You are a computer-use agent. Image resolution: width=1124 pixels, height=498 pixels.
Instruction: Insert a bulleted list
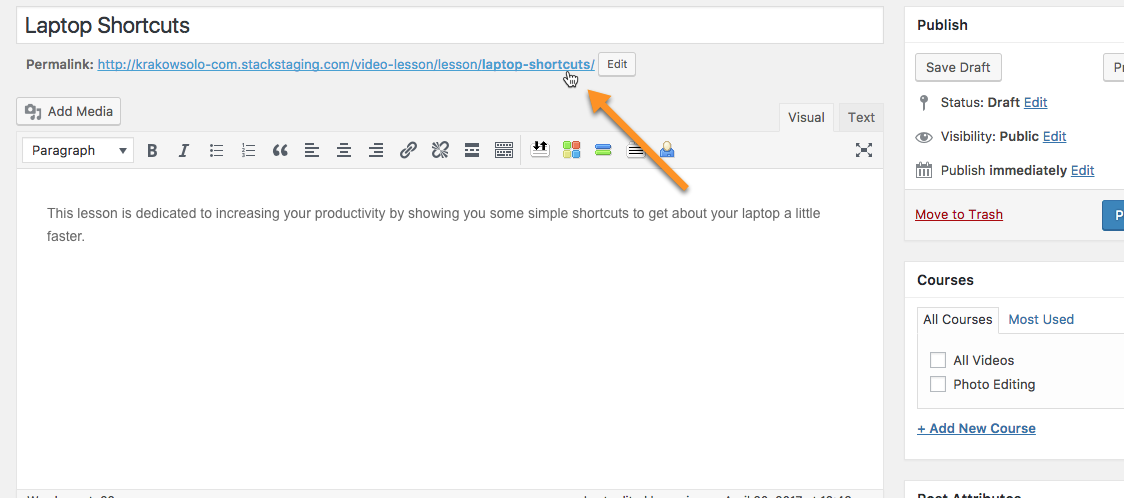(x=216, y=150)
